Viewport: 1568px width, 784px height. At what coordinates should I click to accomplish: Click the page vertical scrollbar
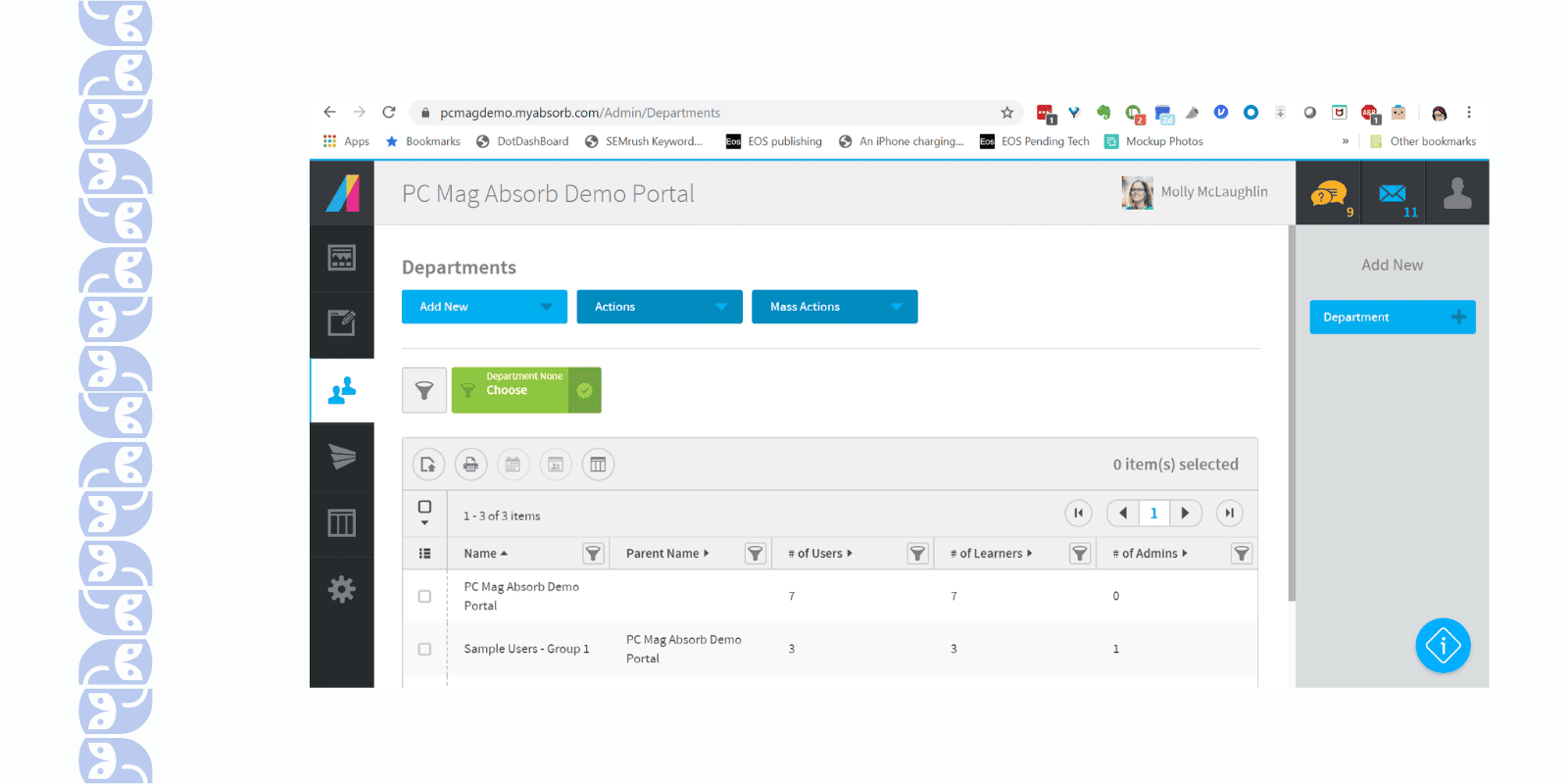[1292, 414]
